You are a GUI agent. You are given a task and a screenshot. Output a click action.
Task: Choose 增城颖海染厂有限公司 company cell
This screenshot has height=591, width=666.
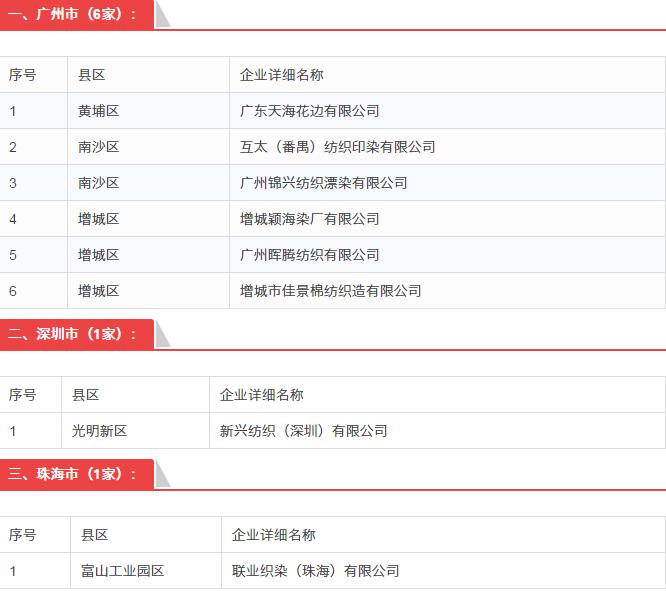[310, 219]
